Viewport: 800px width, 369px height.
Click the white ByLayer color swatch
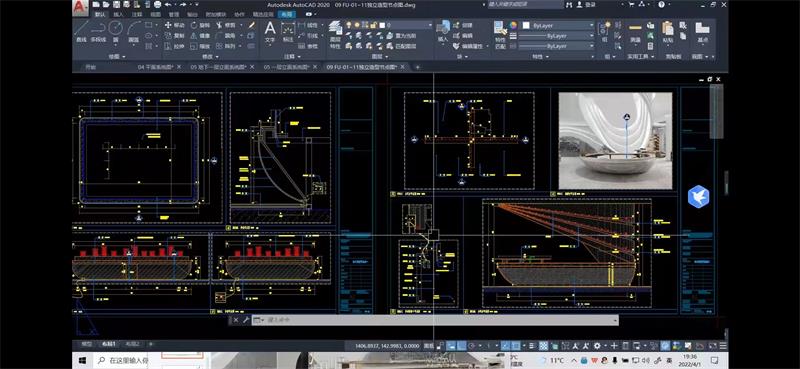click(526, 25)
